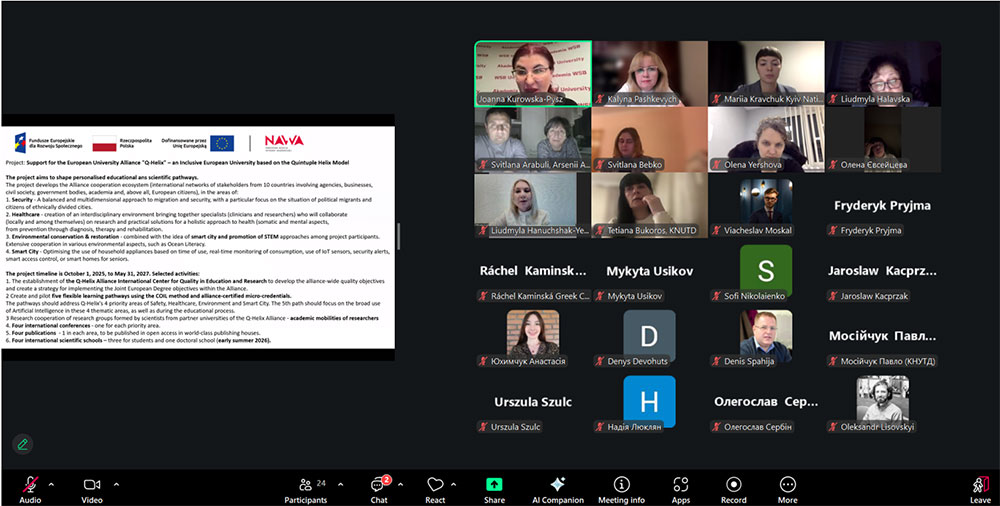Open the More options menu

(x=788, y=486)
